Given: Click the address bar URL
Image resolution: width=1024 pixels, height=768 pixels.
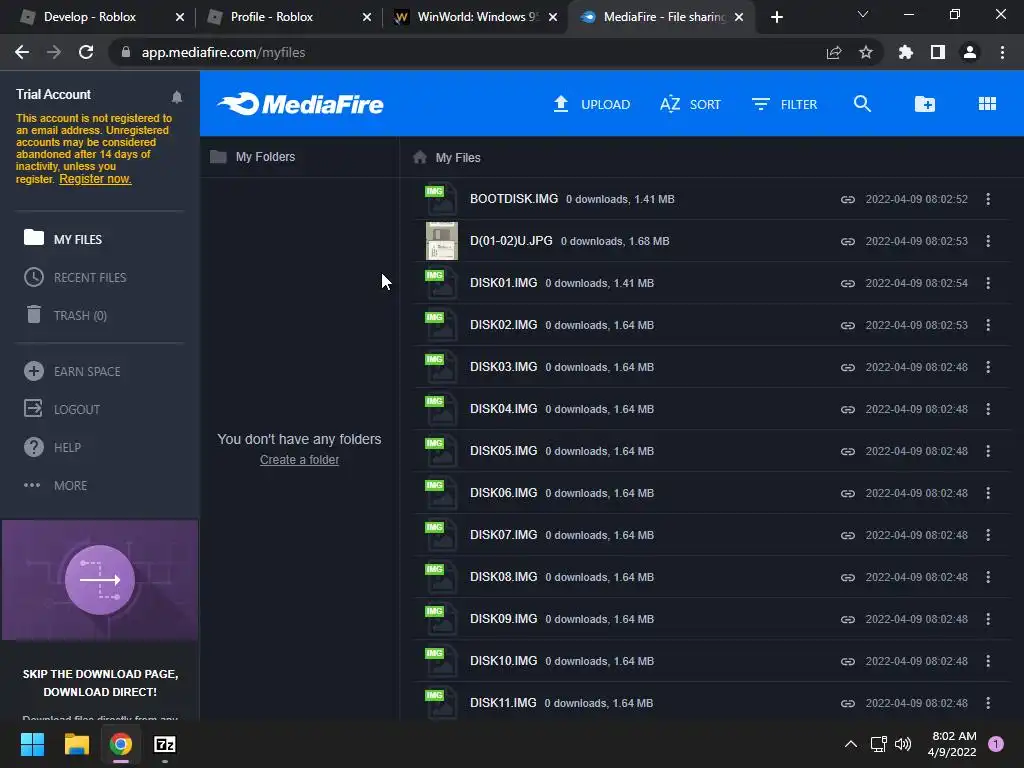Looking at the screenshot, I should (223, 52).
